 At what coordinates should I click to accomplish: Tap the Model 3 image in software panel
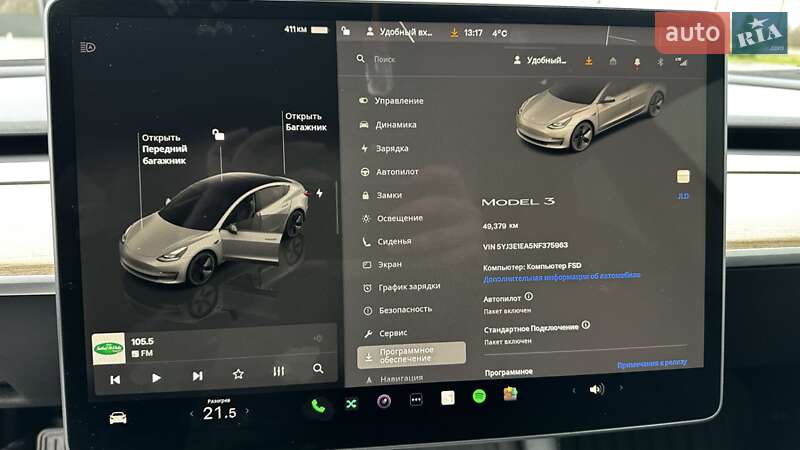point(590,116)
